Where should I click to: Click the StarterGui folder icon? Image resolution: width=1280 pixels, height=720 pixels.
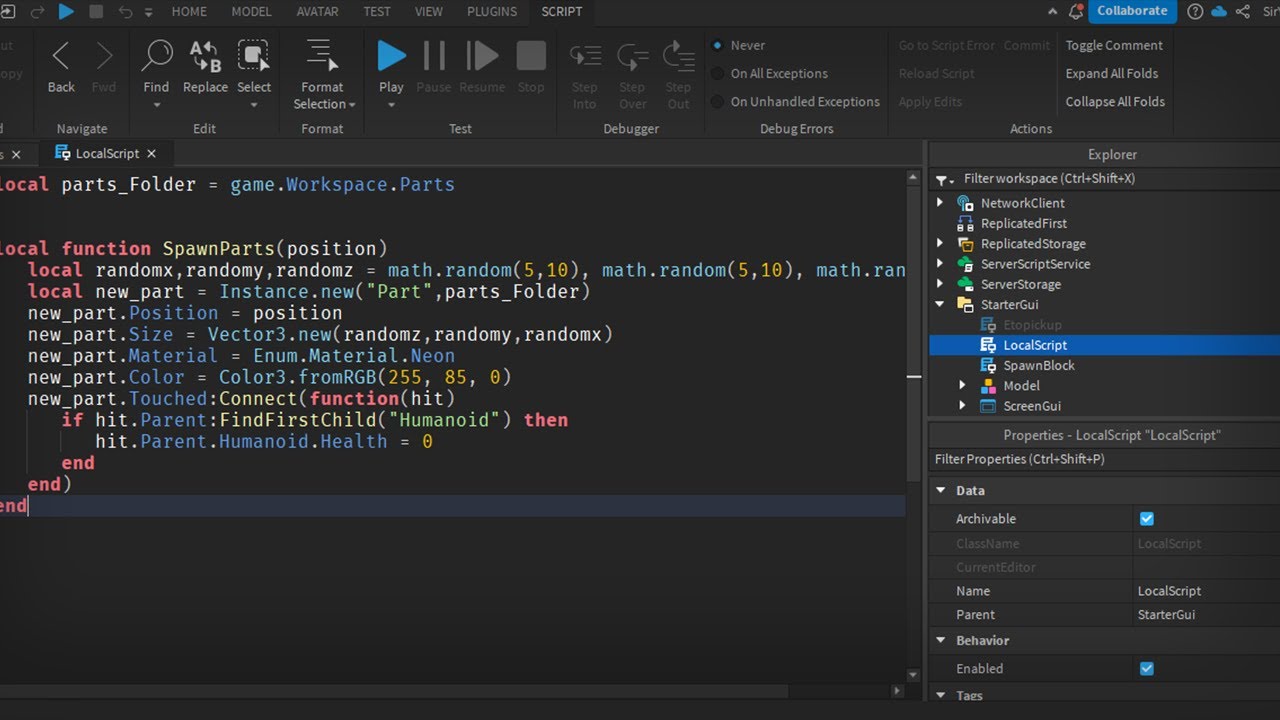click(x=965, y=304)
